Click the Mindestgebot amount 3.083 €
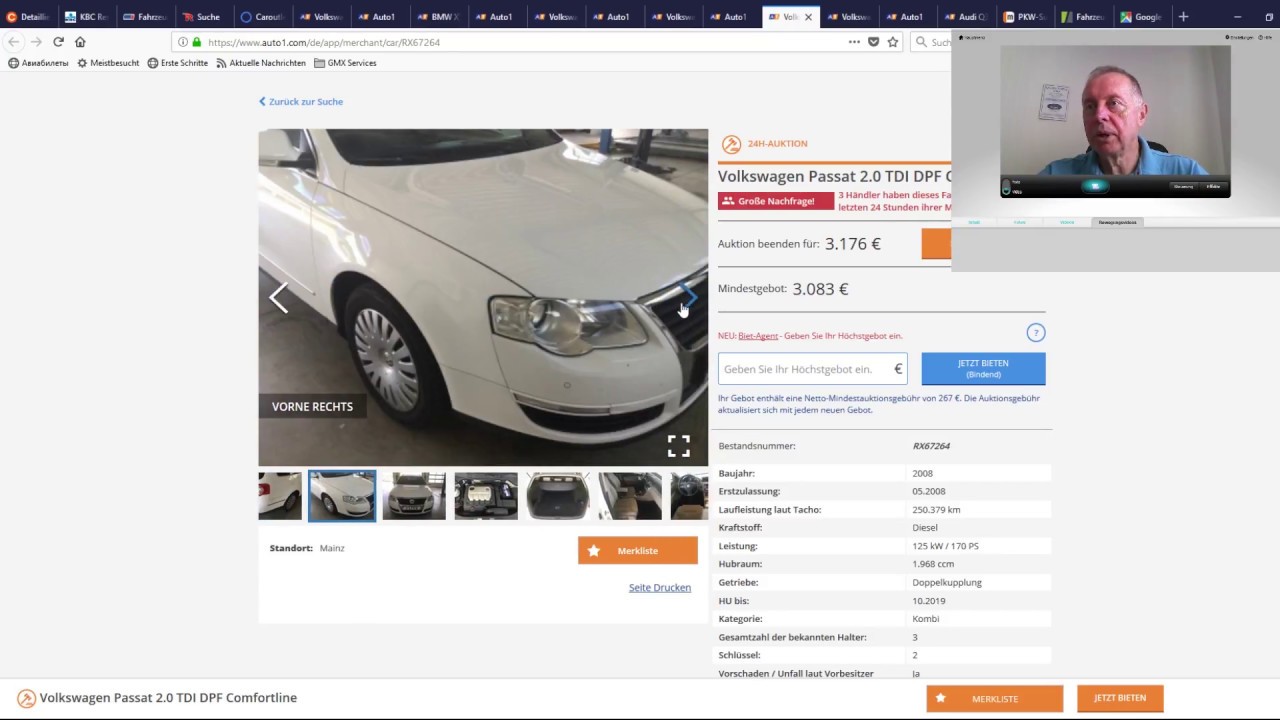This screenshot has height=720, width=1280. [x=820, y=289]
